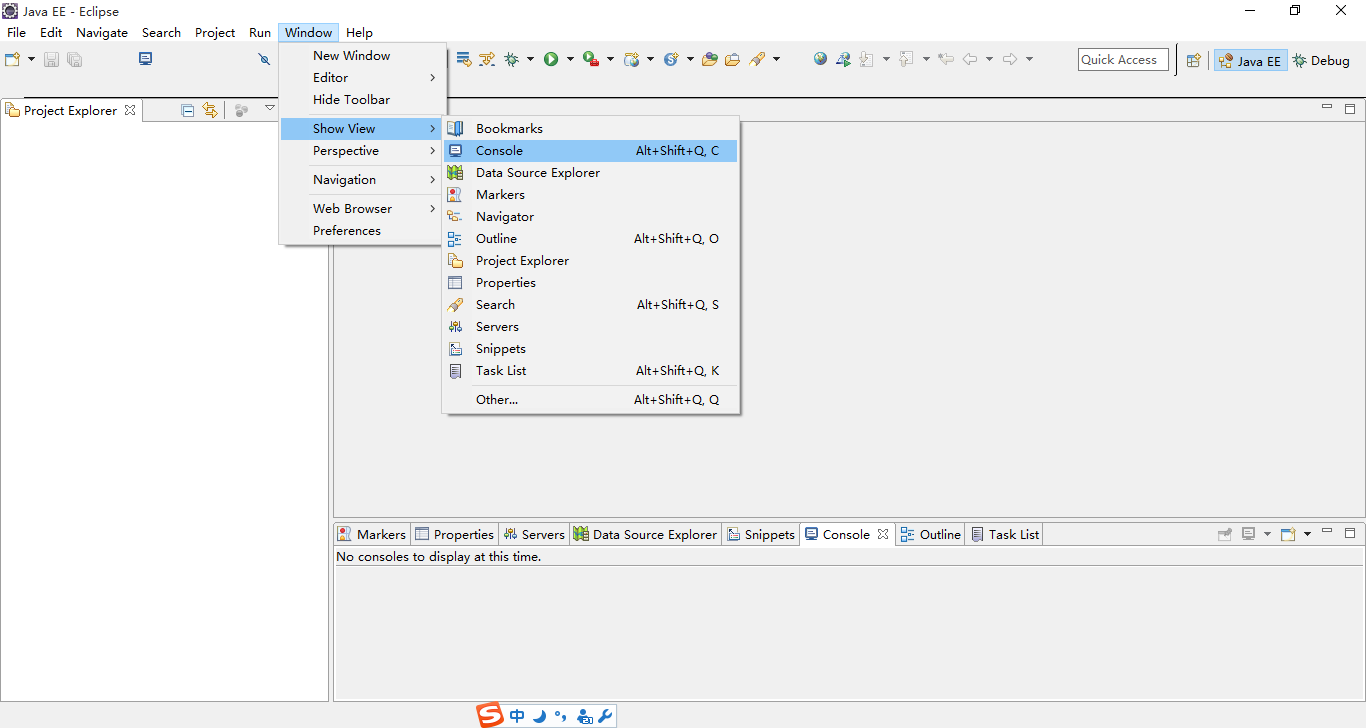This screenshot has width=1366, height=728.
Task: Expand the Web Browser submenu
Action: tap(362, 209)
